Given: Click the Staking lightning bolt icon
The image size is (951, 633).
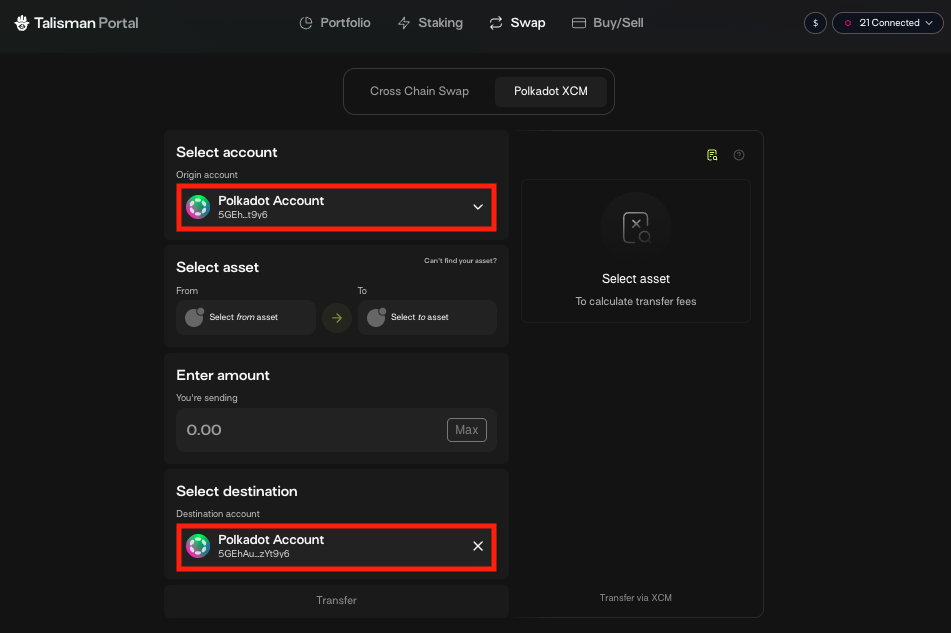Looking at the screenshot, I should pyautogui.click(x=404, y=23).
